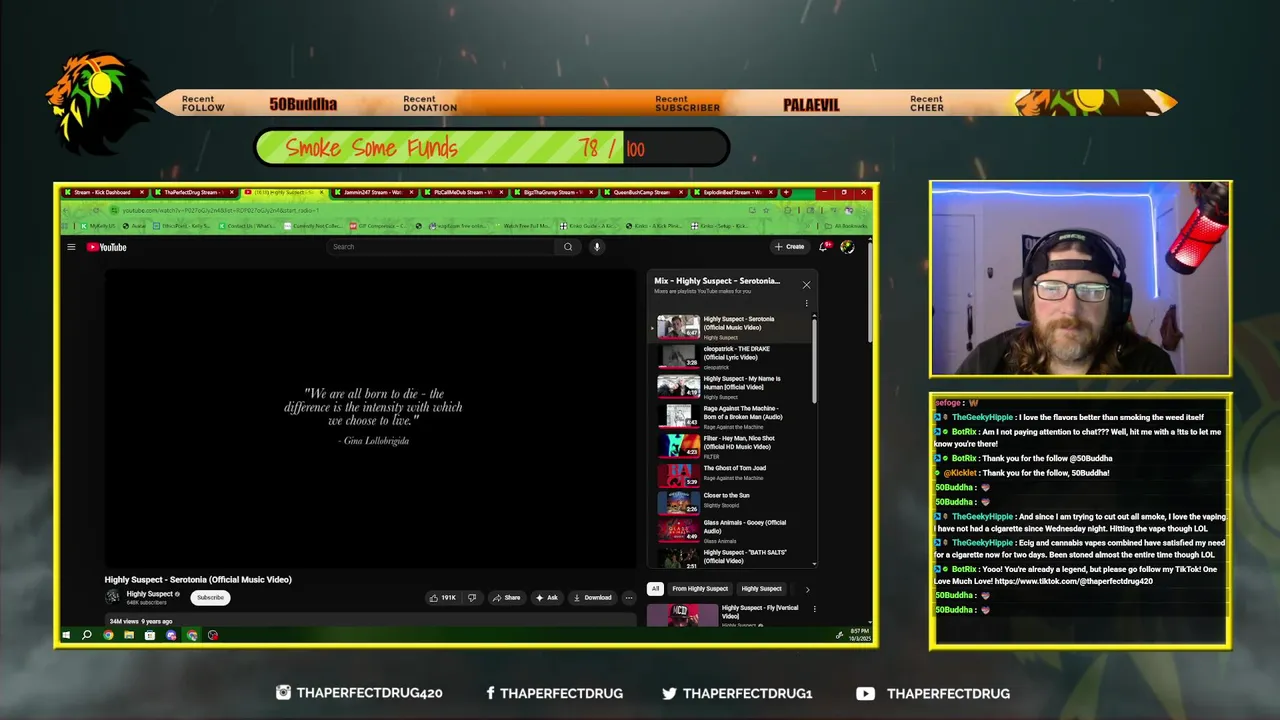Viewport: 1280px width, 720px height.
Task: Switch to ExplodinBeef Stream browser tab
Action: pyautogui.click(x=732, y=192)
